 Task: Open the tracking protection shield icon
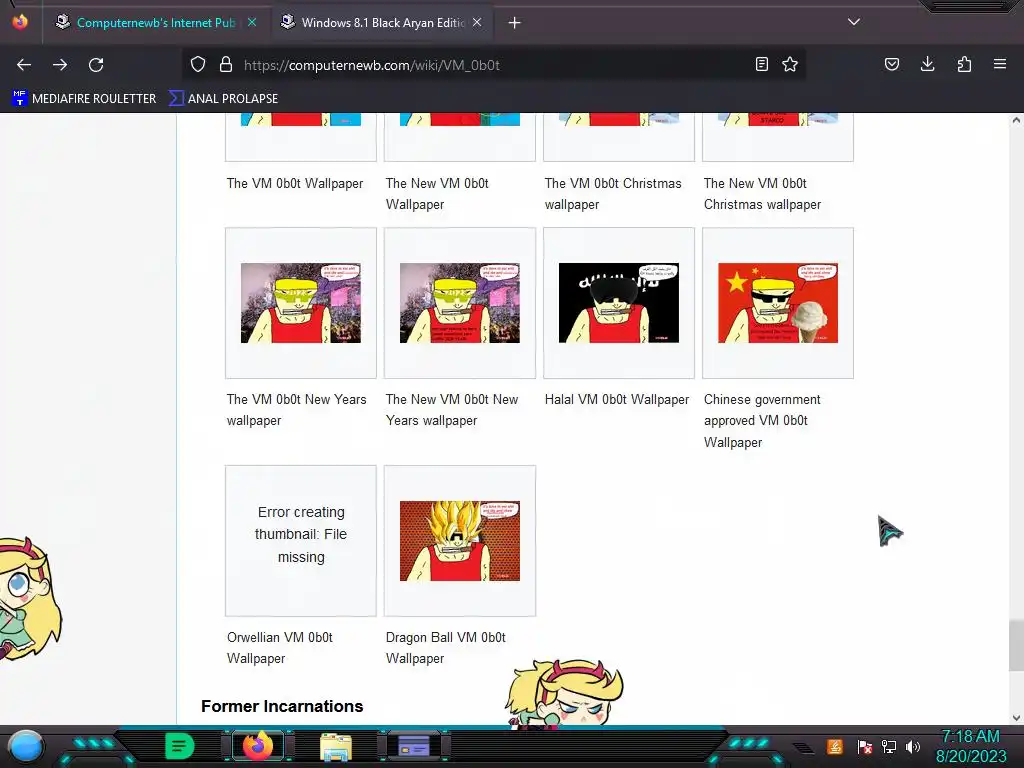tap(198, 65)
